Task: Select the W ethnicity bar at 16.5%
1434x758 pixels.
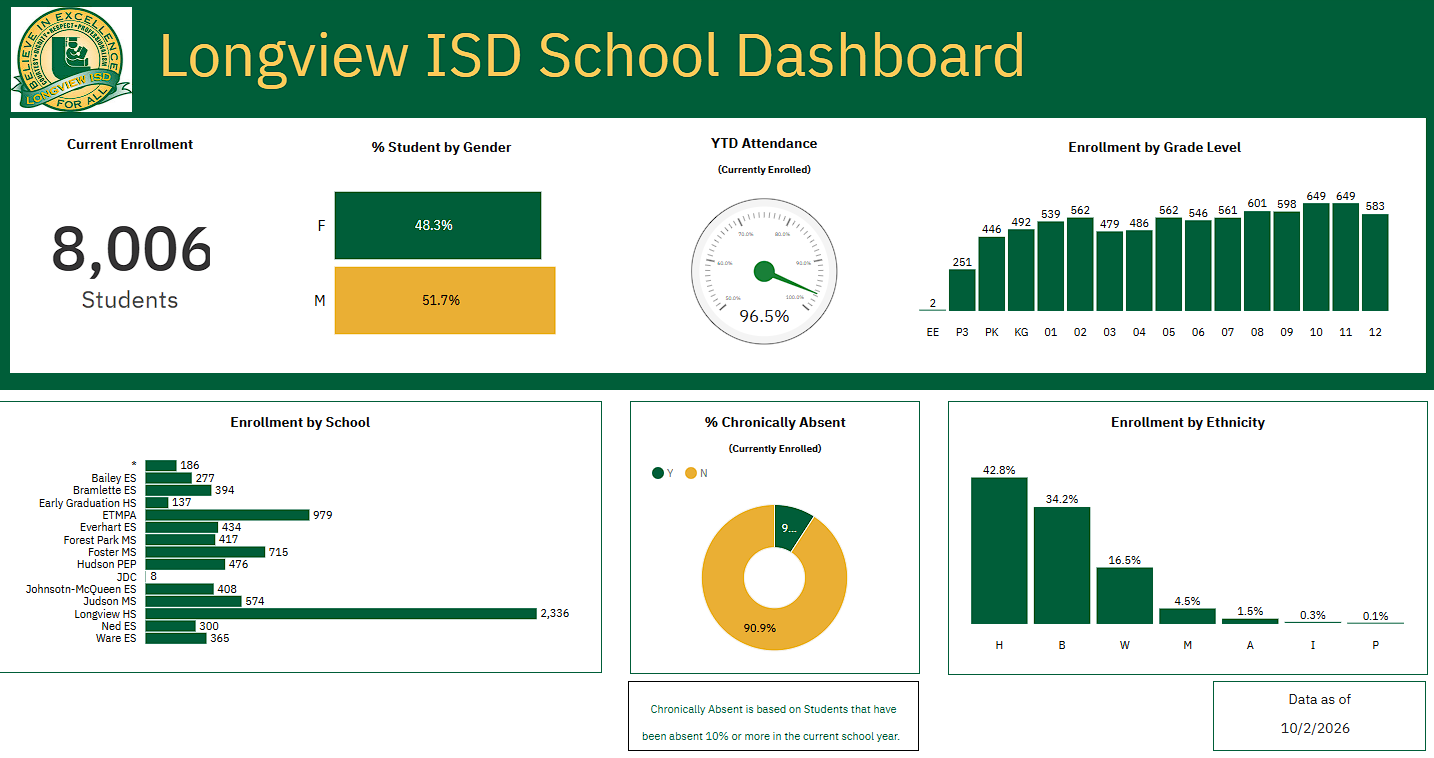Action: coord(1124,596)
